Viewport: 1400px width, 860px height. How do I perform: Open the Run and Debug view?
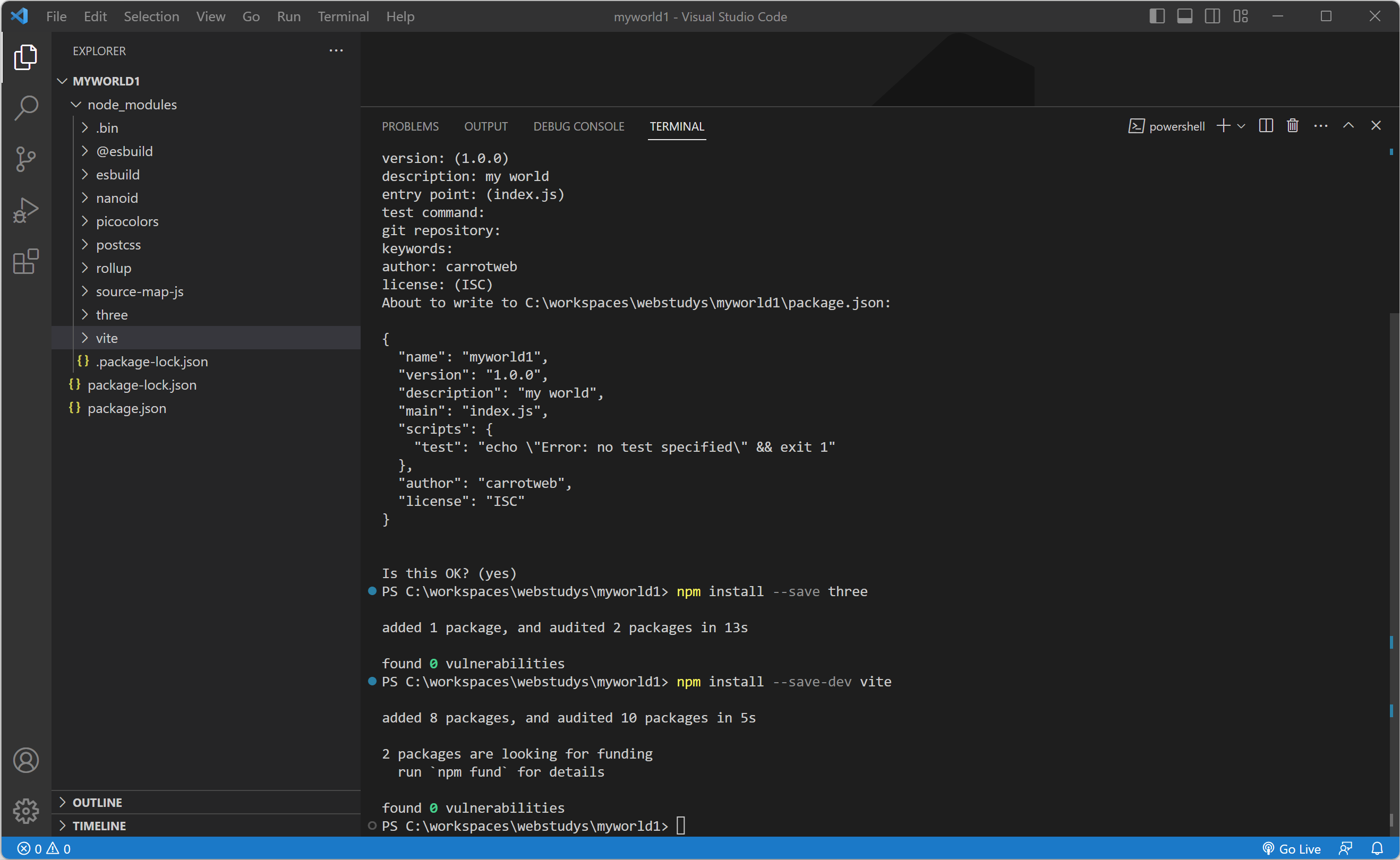25,210
